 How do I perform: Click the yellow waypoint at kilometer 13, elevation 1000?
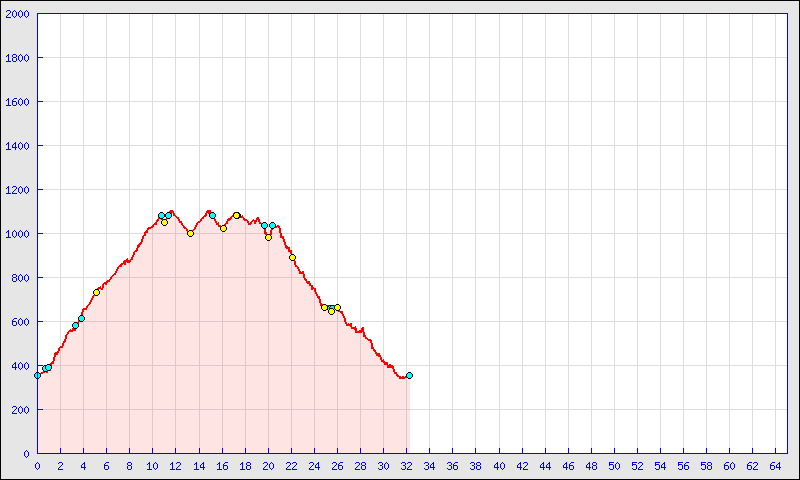click(190, 234)
